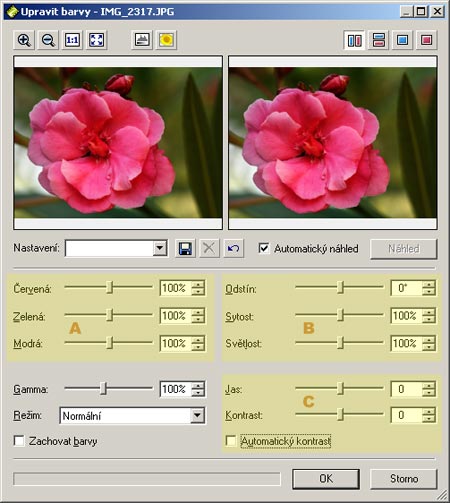Click the Červená slider handle
This screenshot has height=503, width=450.
click(110, 288)
